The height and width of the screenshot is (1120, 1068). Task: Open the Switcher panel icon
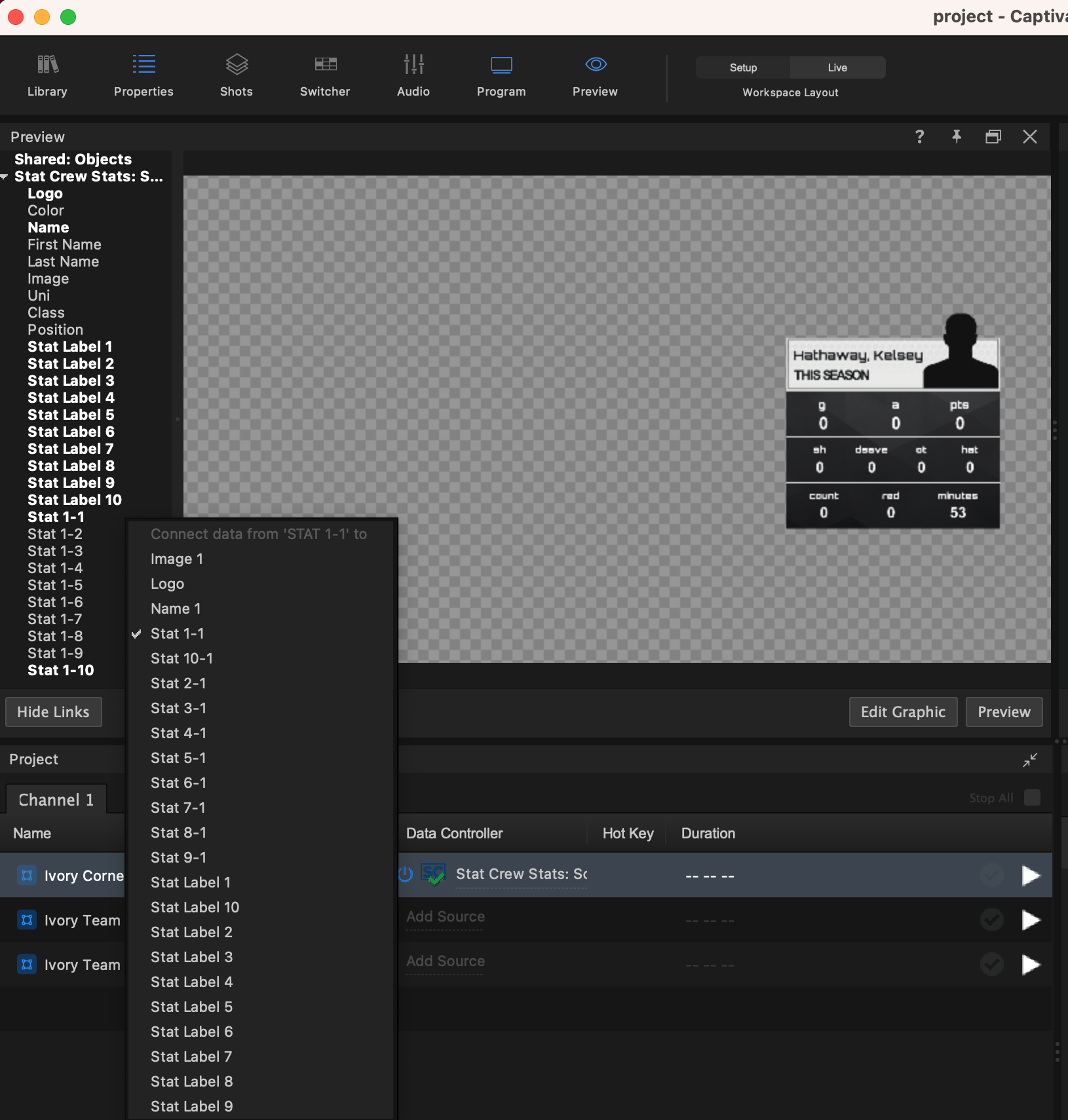click(x=325, y=64)
